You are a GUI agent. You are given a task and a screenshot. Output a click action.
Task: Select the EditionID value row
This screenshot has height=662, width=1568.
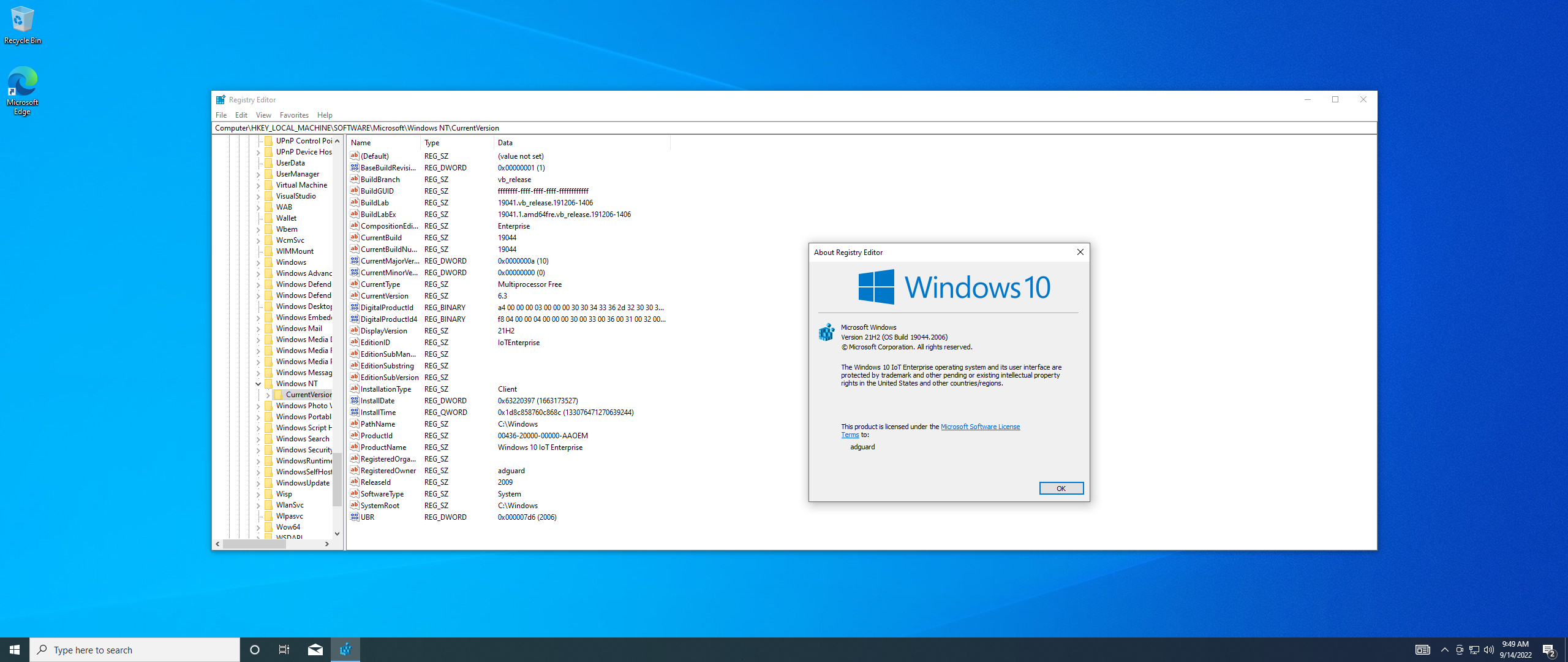508,342
